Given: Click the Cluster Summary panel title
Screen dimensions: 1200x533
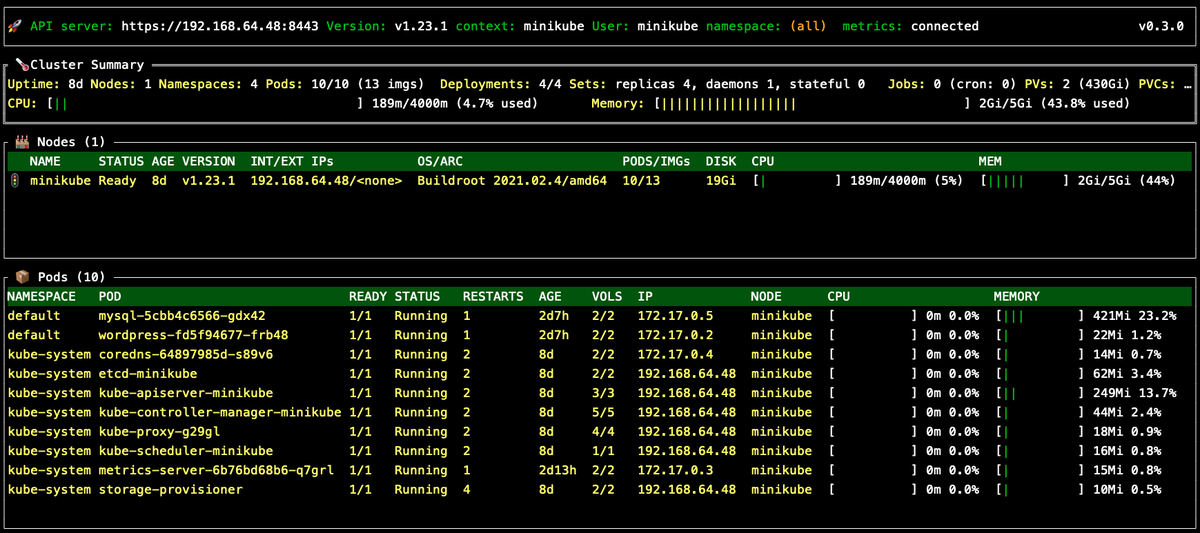Looking at the screenshot, I should click(88, 65).
